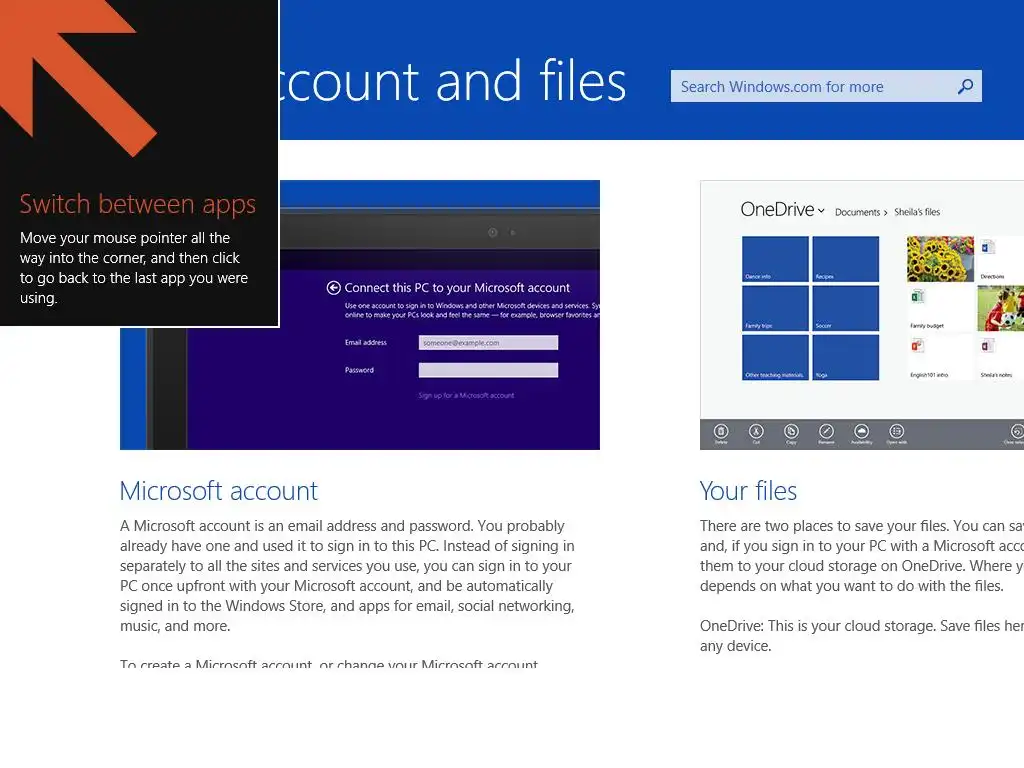Click the Clear selection icon in app bar

[x=1017, y=431]
